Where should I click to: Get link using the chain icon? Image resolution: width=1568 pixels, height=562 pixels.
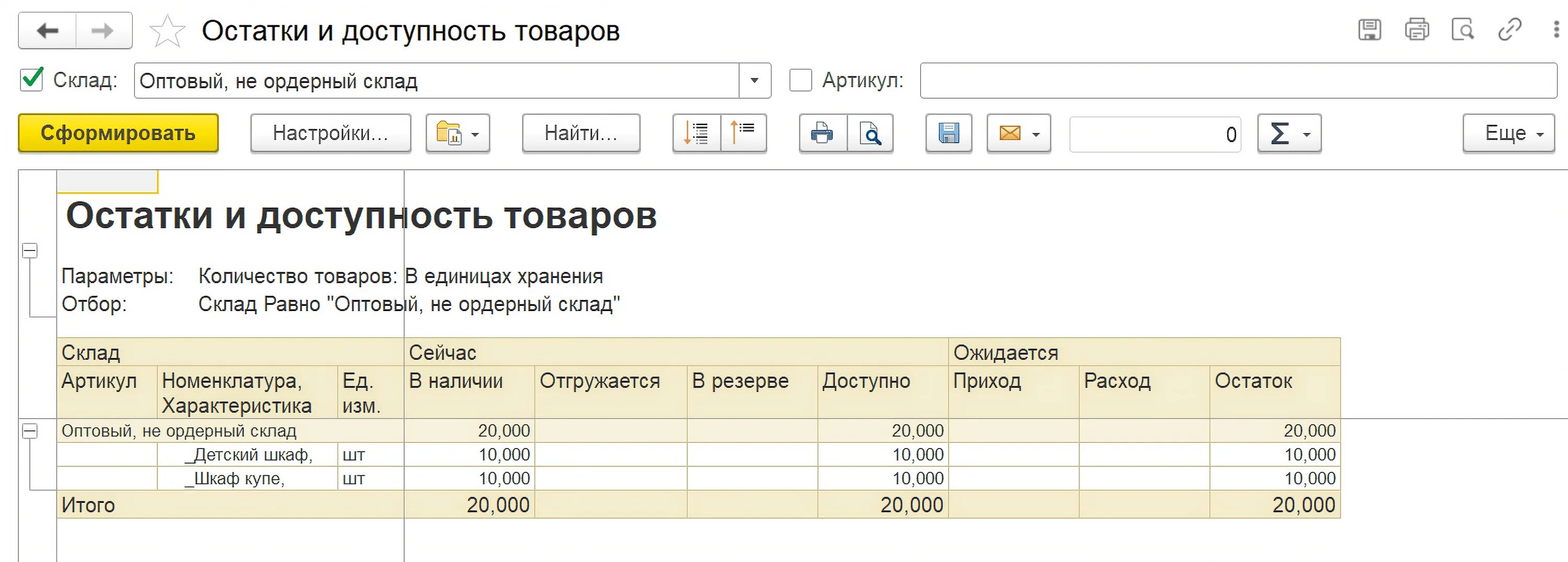pyautogui.click(x=1509, y=30)
